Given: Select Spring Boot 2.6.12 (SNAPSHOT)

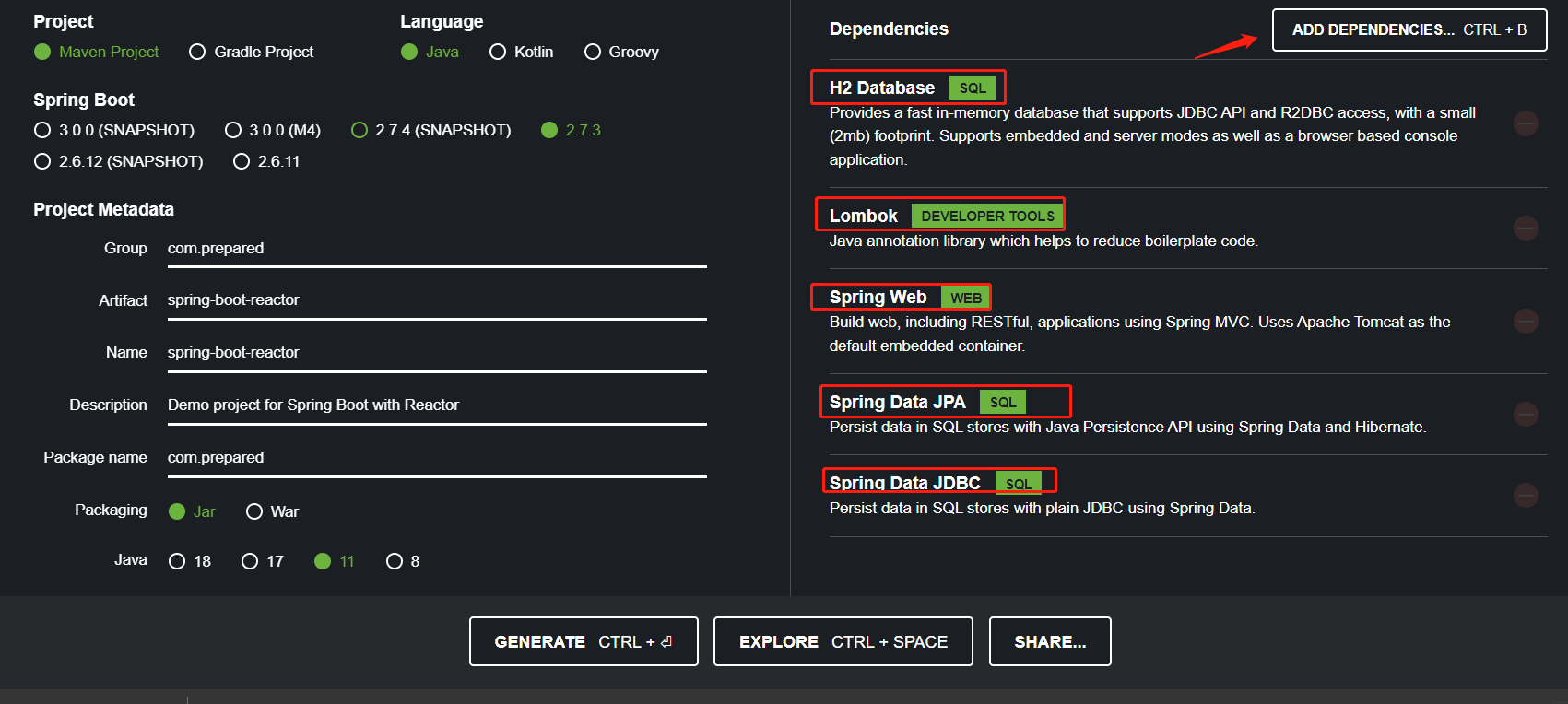Looking at the screenshot, I should click(118, 161).
